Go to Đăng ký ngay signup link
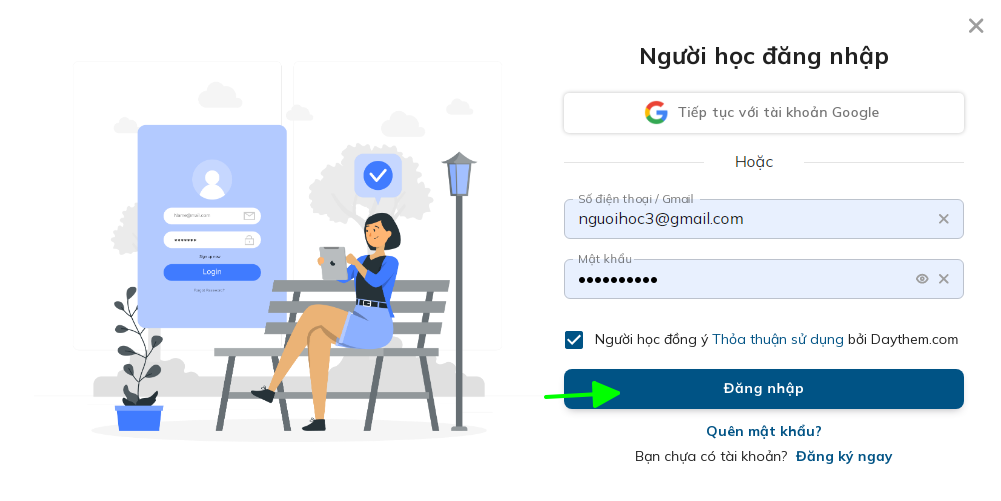Viewport: 1001px width, 501px height. coord(844,457)
